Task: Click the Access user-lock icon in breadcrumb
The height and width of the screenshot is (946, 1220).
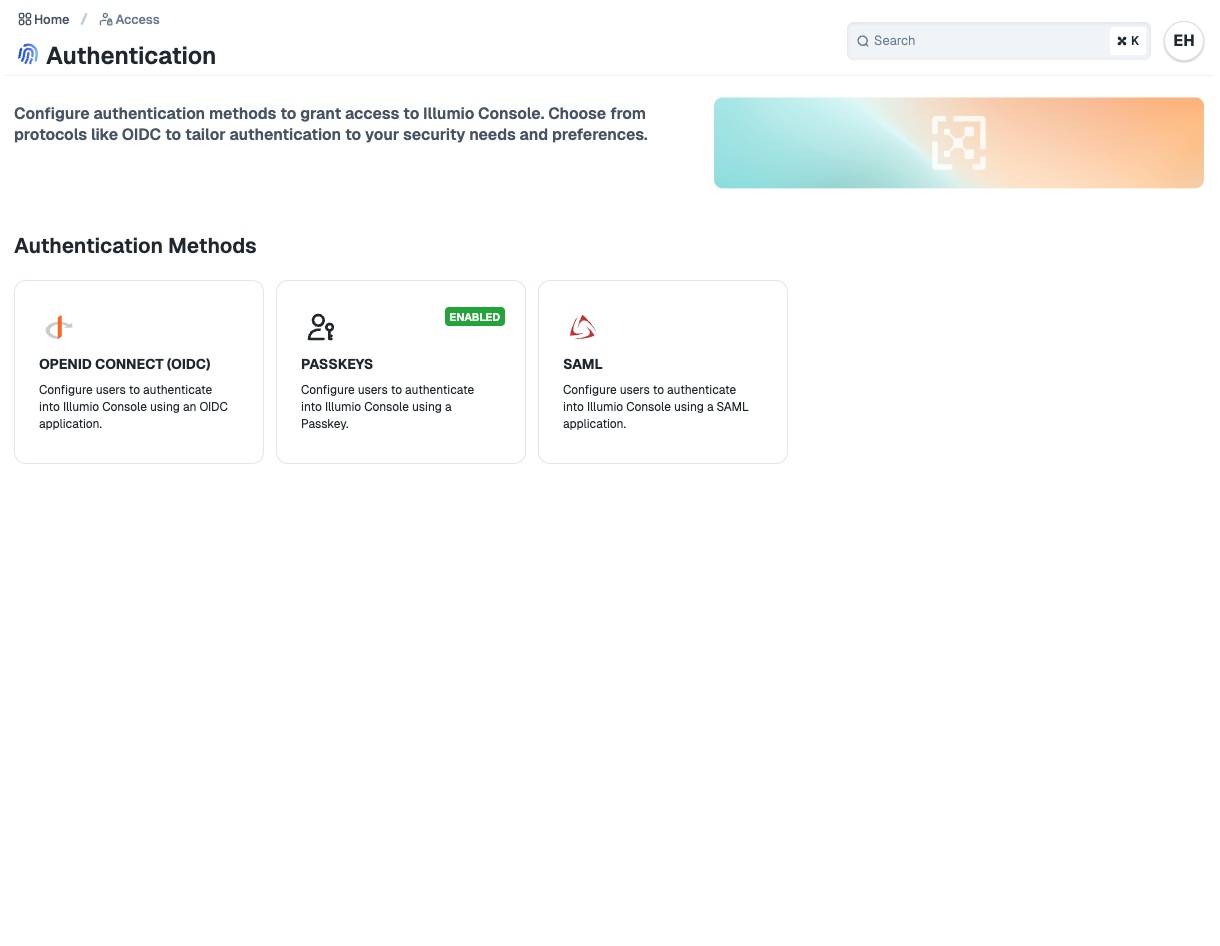Action: (103, 19)
